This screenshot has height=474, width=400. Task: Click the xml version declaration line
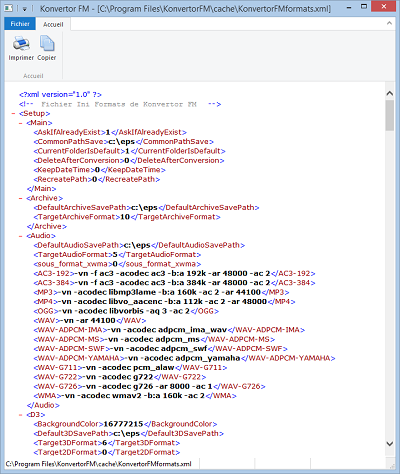[x=60, y=95]
